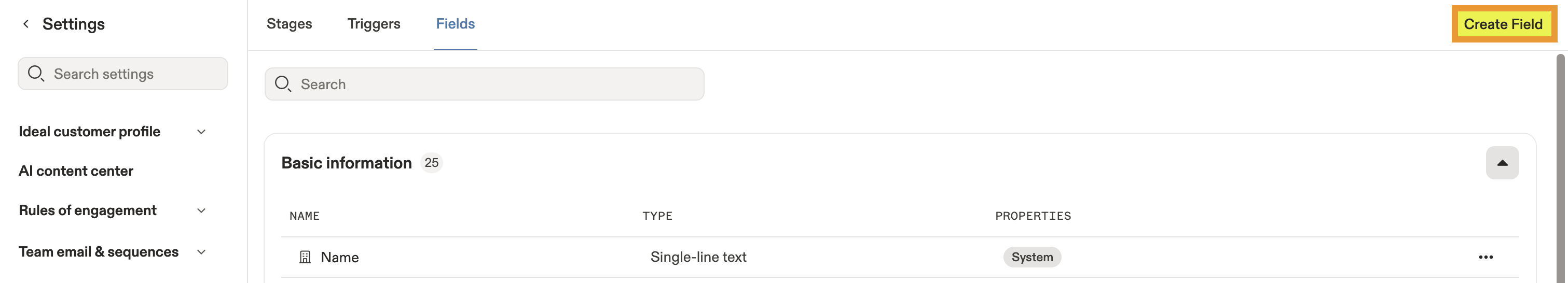Viewport: 1568px width, 283px height.
Task: Focus the Search settings input
Action: 123,74
